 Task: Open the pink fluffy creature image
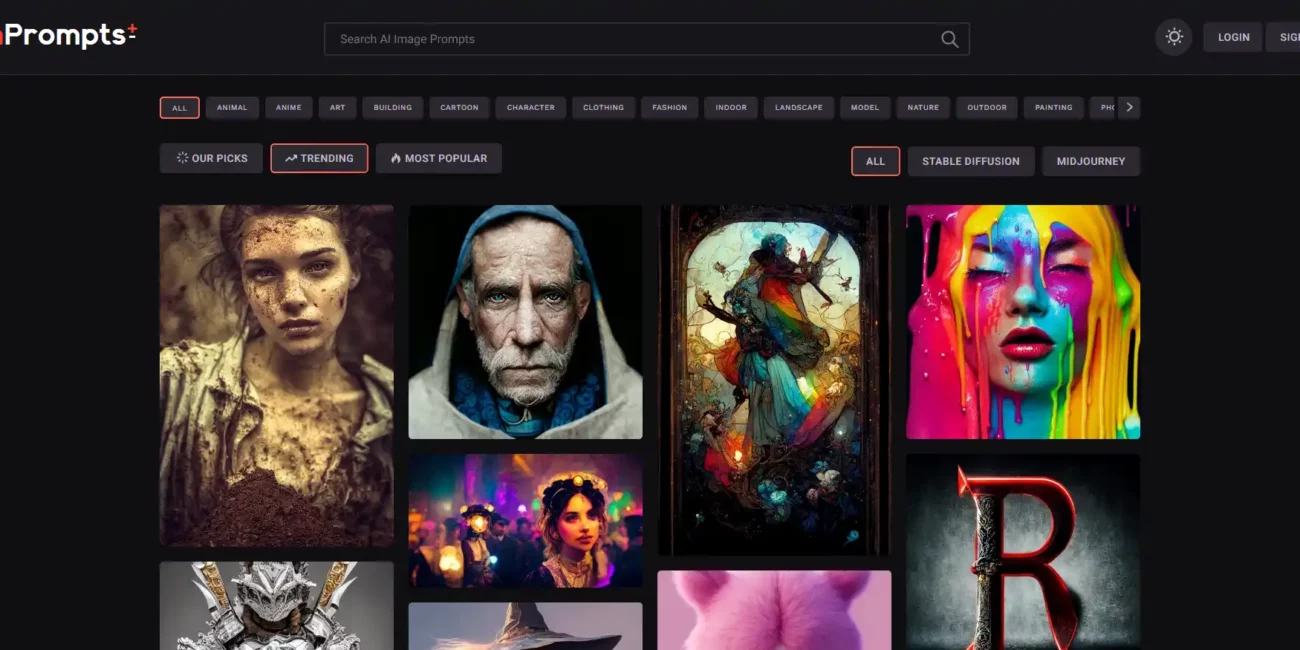pyautogui.click(x=774, y=611)
